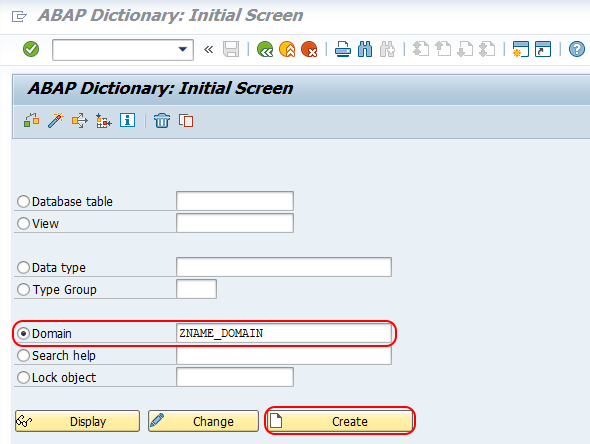Select the Database table radio button
This screenshot has width=590, height=444.
pos(23,201)
